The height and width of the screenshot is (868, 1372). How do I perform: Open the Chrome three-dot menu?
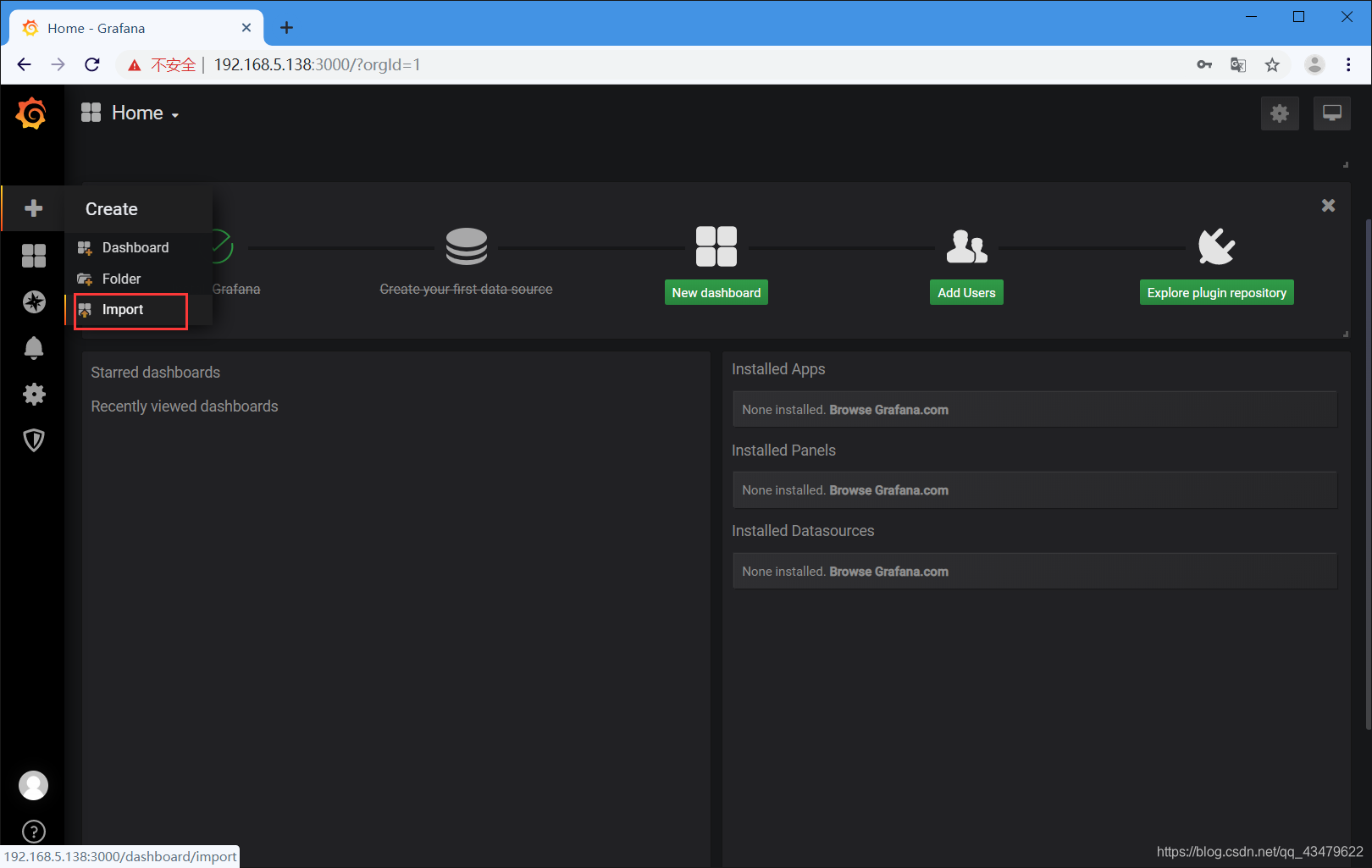(x=1348, y=64)
